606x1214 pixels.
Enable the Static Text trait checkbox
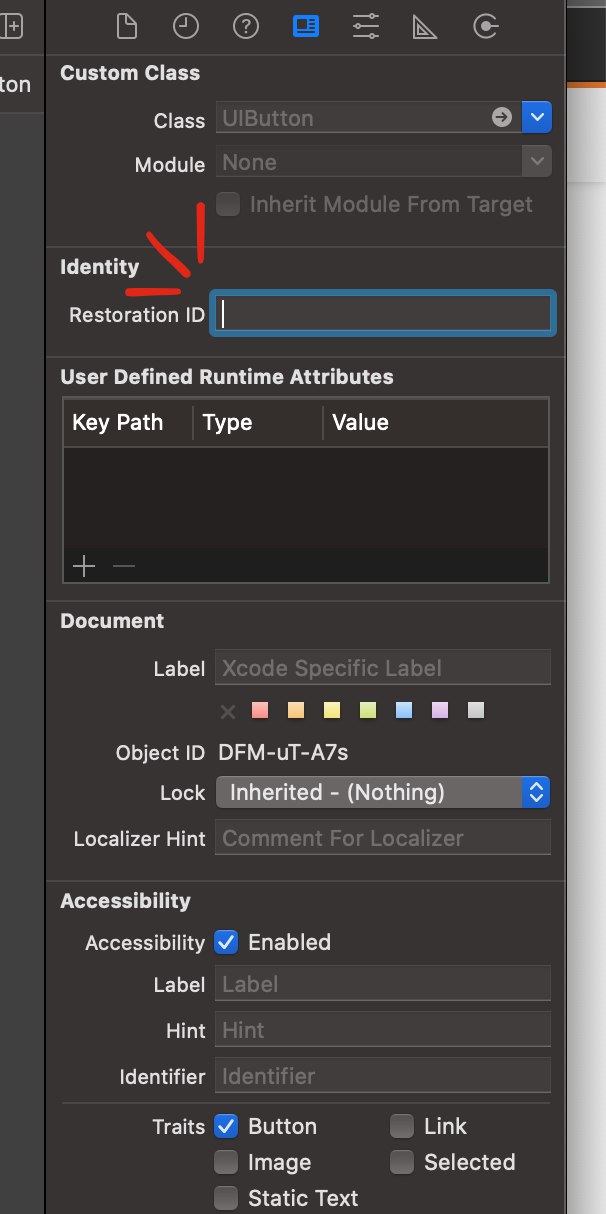point(227,1198)
